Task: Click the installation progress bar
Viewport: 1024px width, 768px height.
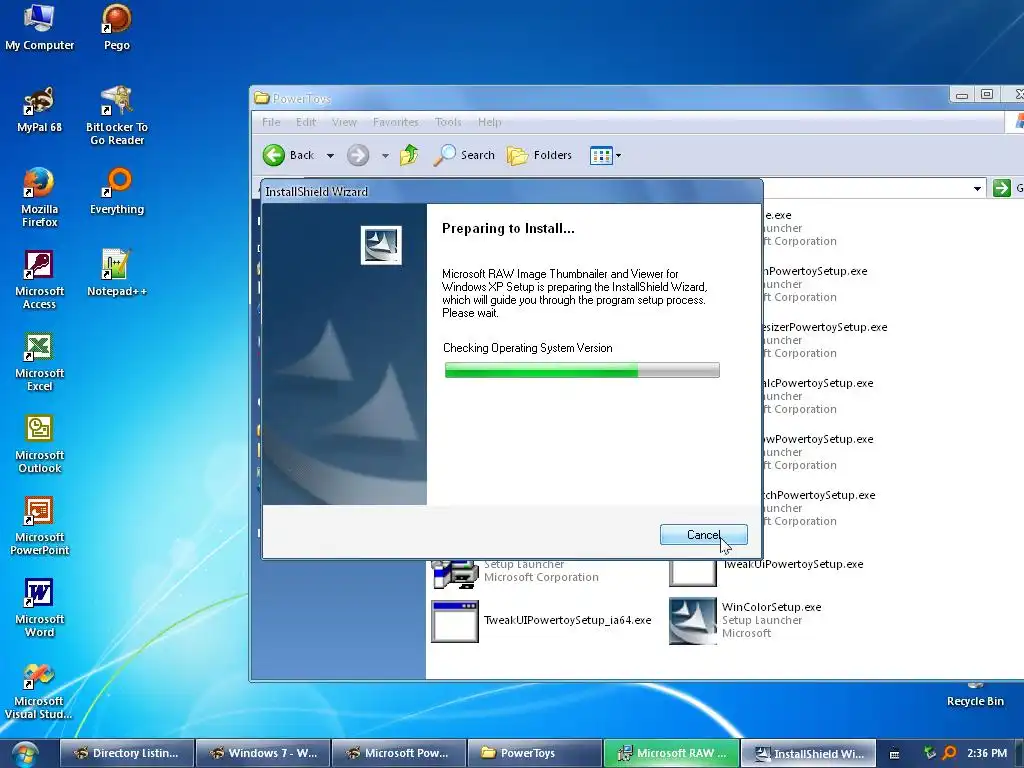Action: click(582, 370)
